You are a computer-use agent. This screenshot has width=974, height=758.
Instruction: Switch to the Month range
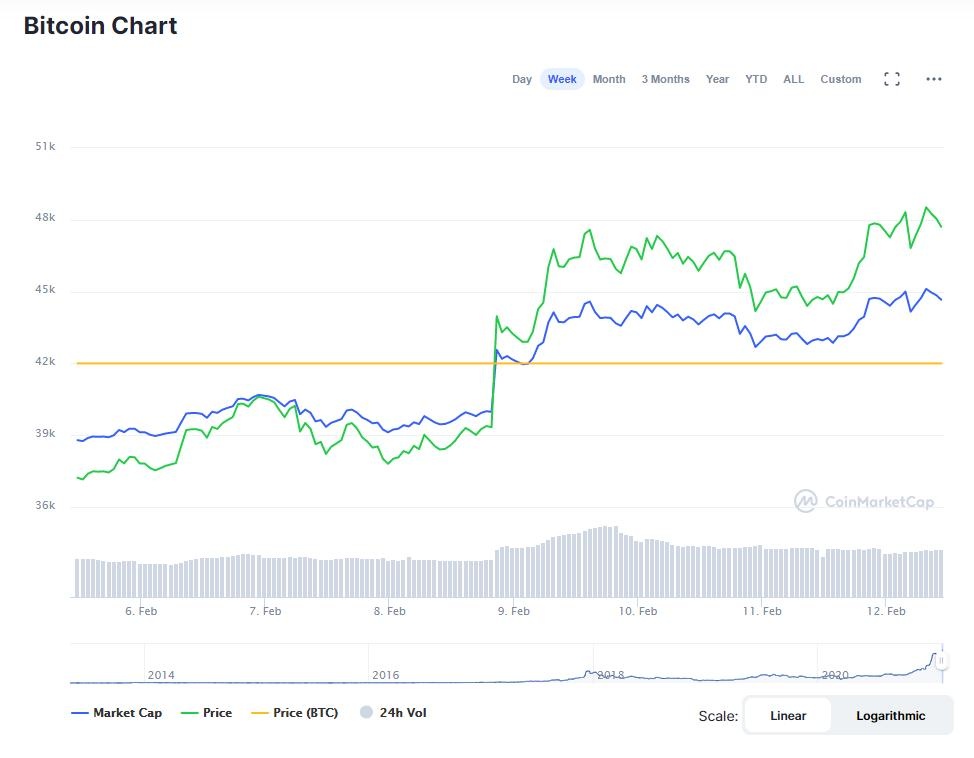(x=609, y=79)
